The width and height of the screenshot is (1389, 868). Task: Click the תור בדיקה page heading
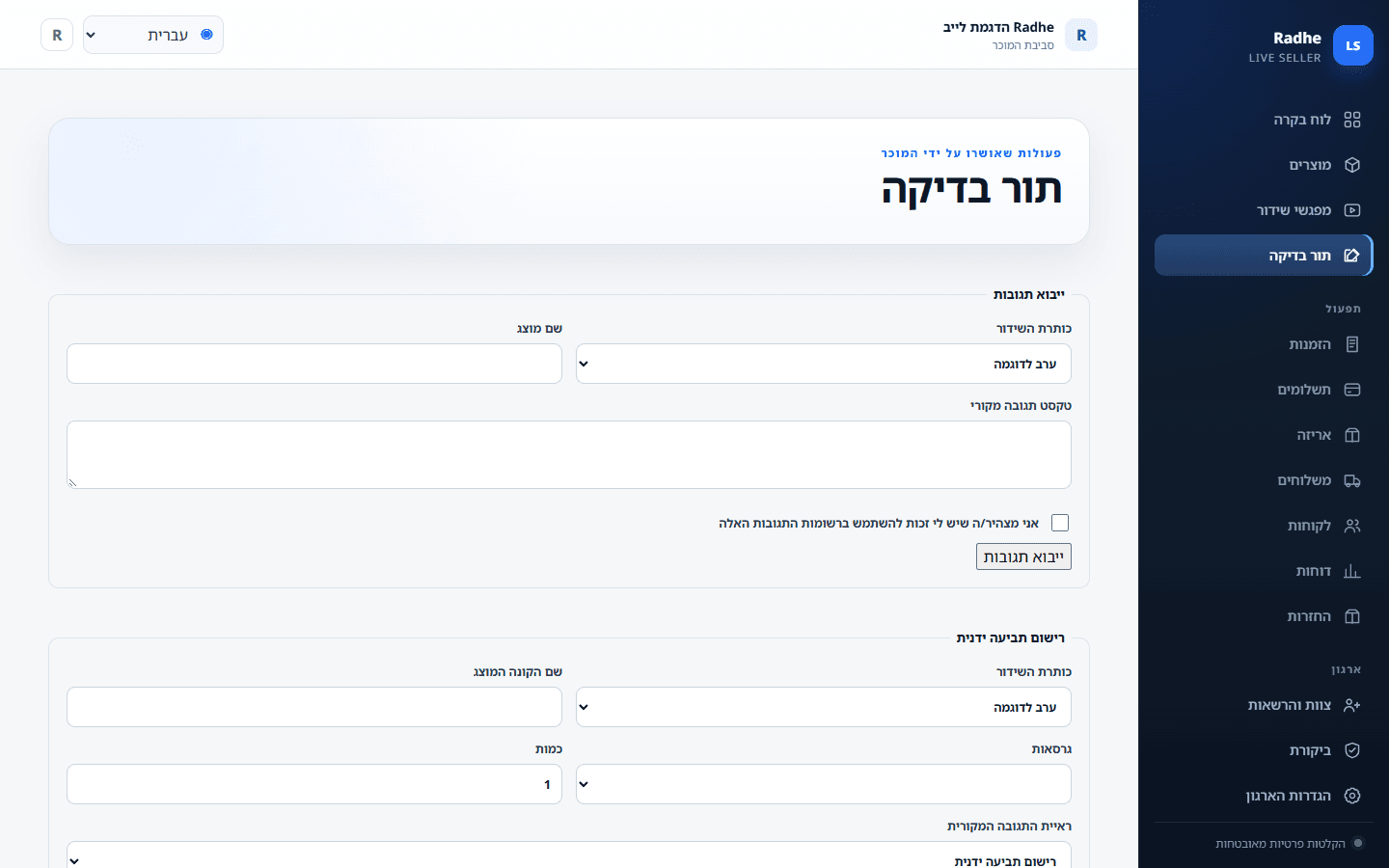(971, 189)
